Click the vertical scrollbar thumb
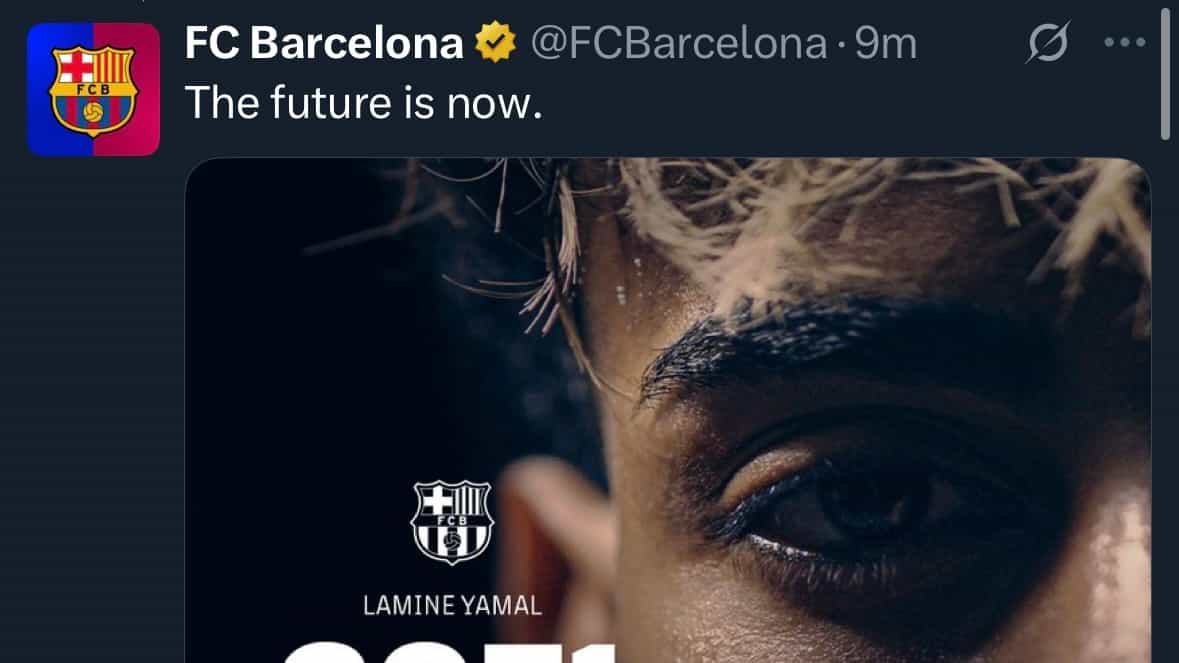Viewport: 1179px width, 663px height. (x=1165, y=70)
